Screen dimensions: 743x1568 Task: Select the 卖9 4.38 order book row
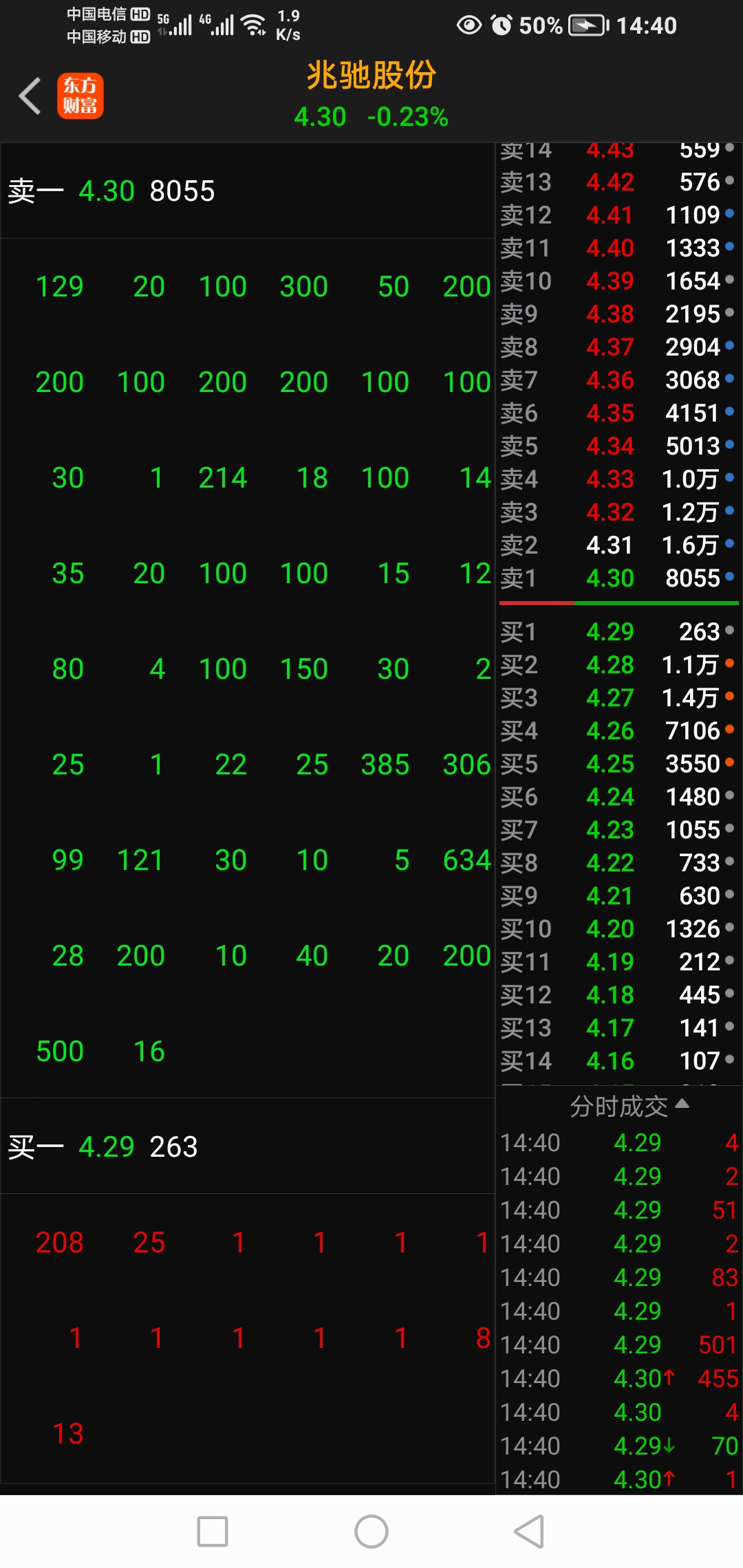pyautogui.click(x=618, y=314)
